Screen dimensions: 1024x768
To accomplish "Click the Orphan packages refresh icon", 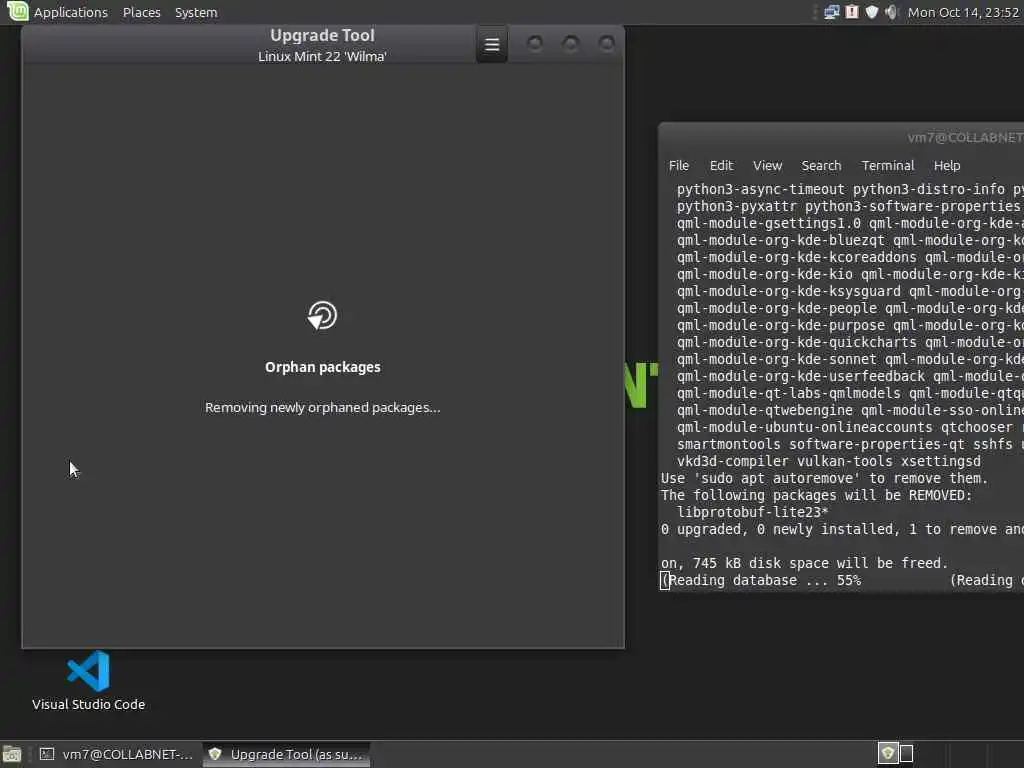I will [x=323, y=315].
